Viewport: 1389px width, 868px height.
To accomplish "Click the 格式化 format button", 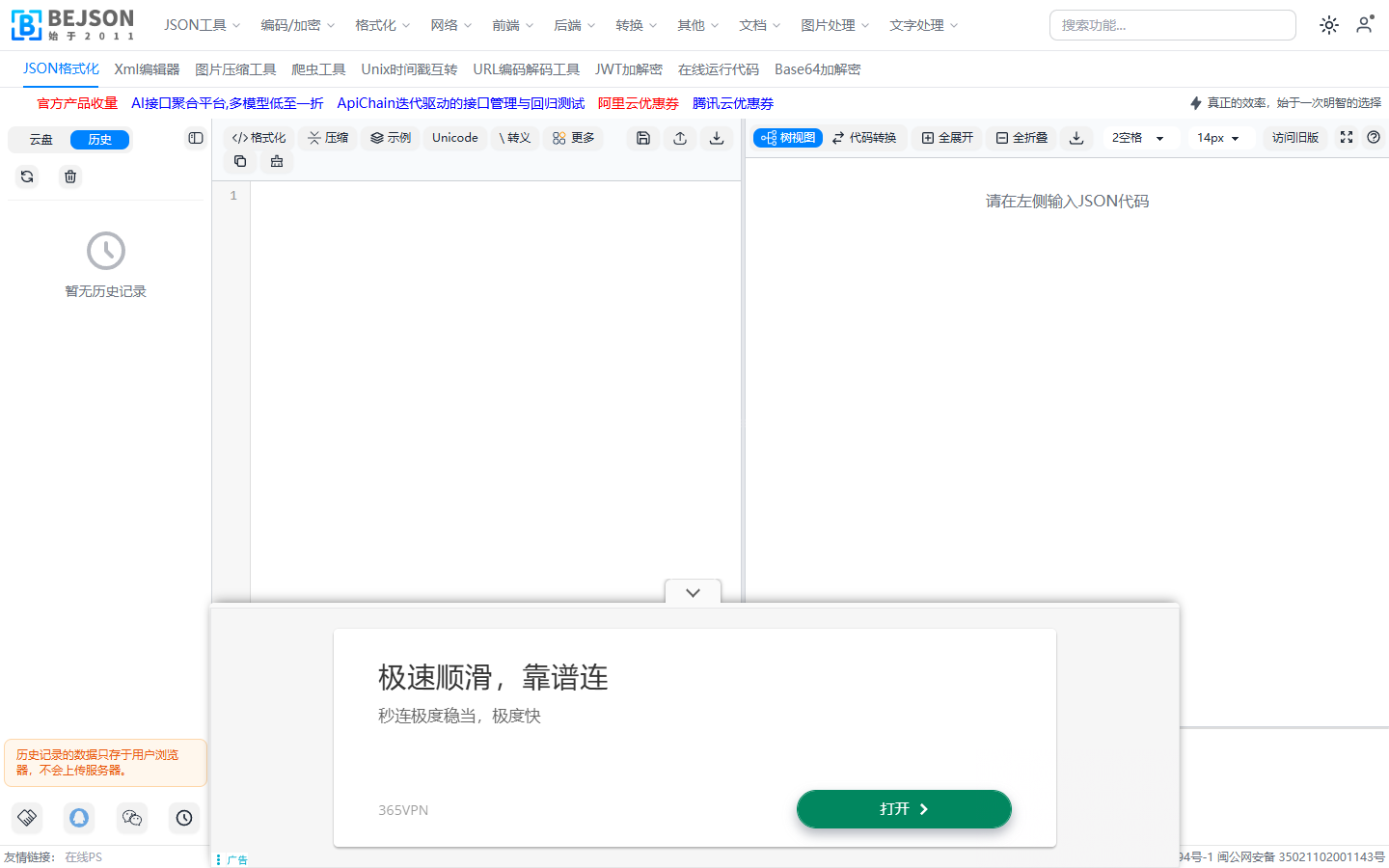I will (259, 138).
